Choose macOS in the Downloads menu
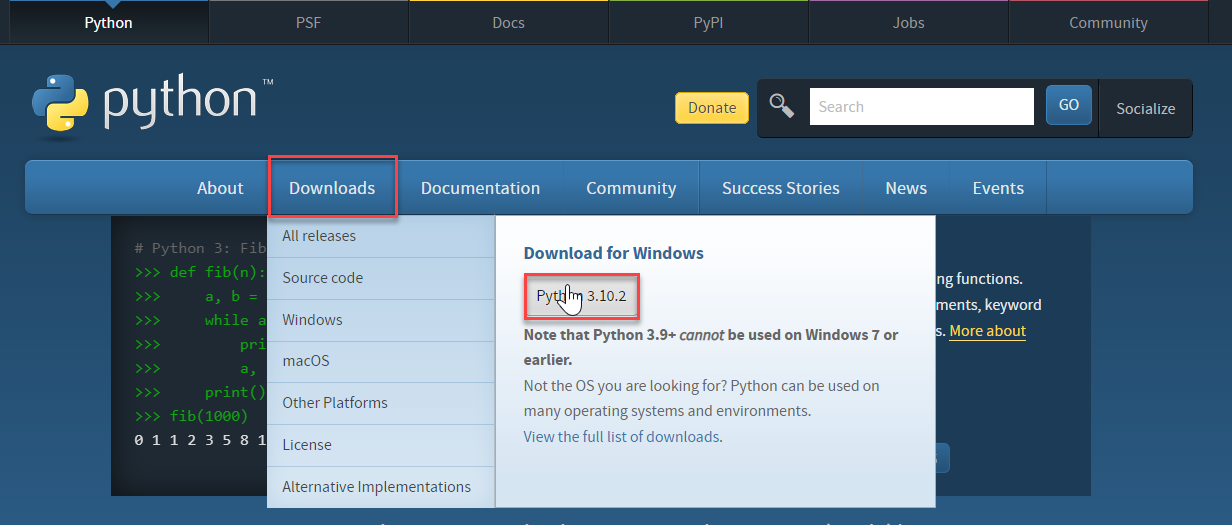1232x525 pixels. point(381,361)
